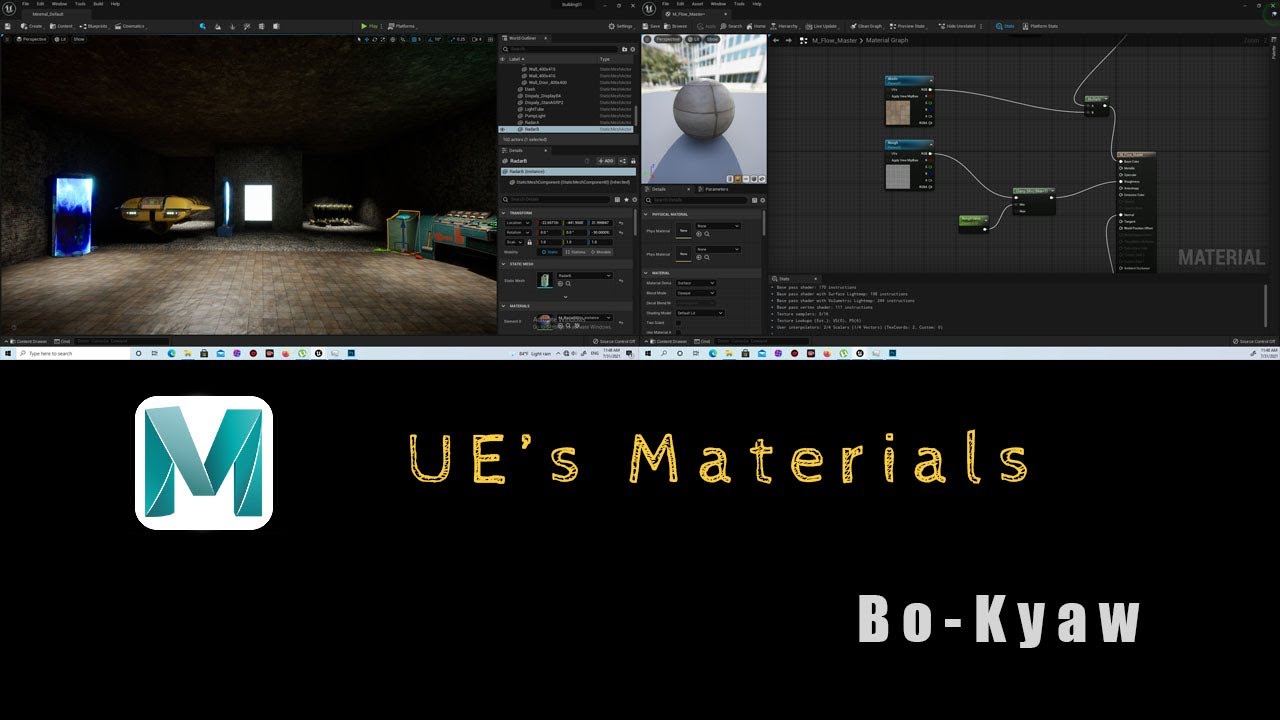
Task: Switch to the Parameters tab
Action: (714, 189)
